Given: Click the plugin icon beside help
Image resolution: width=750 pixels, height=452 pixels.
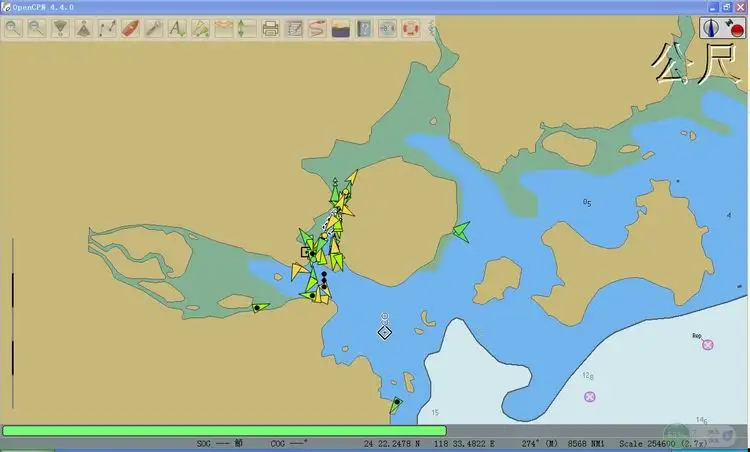Looking at the screenshot, I should click(x=387, y=29).
